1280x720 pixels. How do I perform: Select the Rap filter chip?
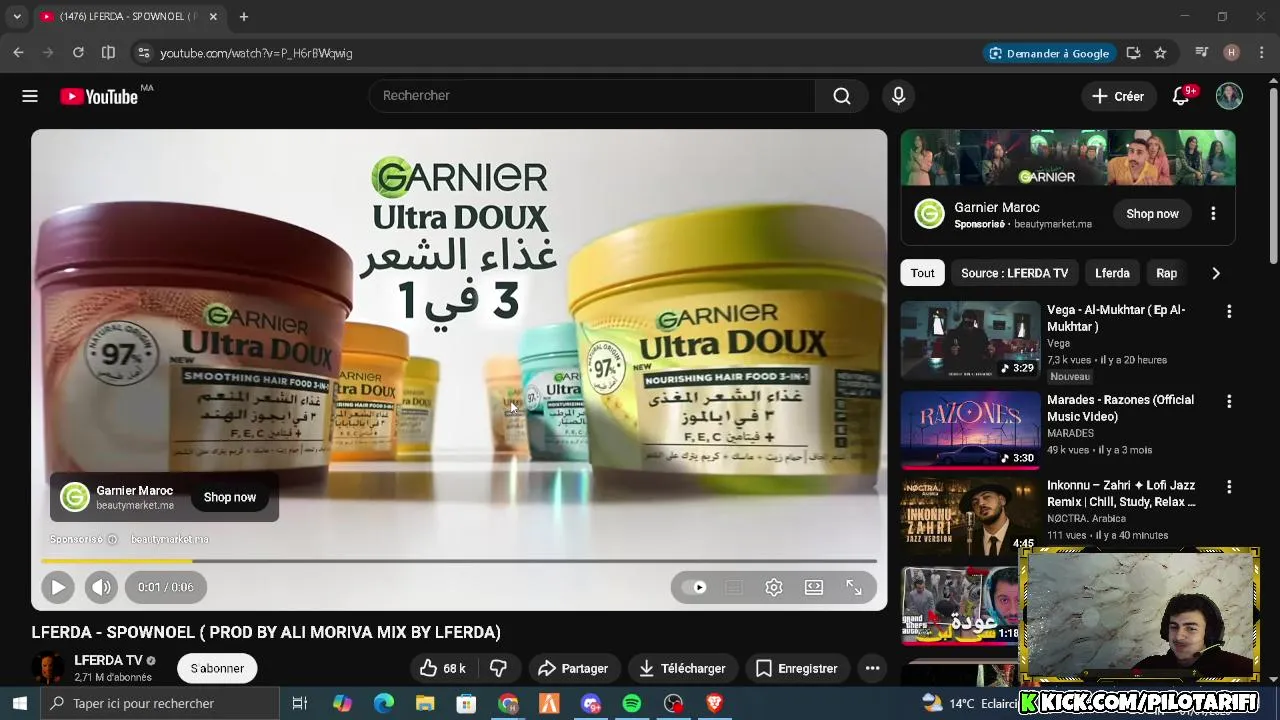coord(1166,273)
